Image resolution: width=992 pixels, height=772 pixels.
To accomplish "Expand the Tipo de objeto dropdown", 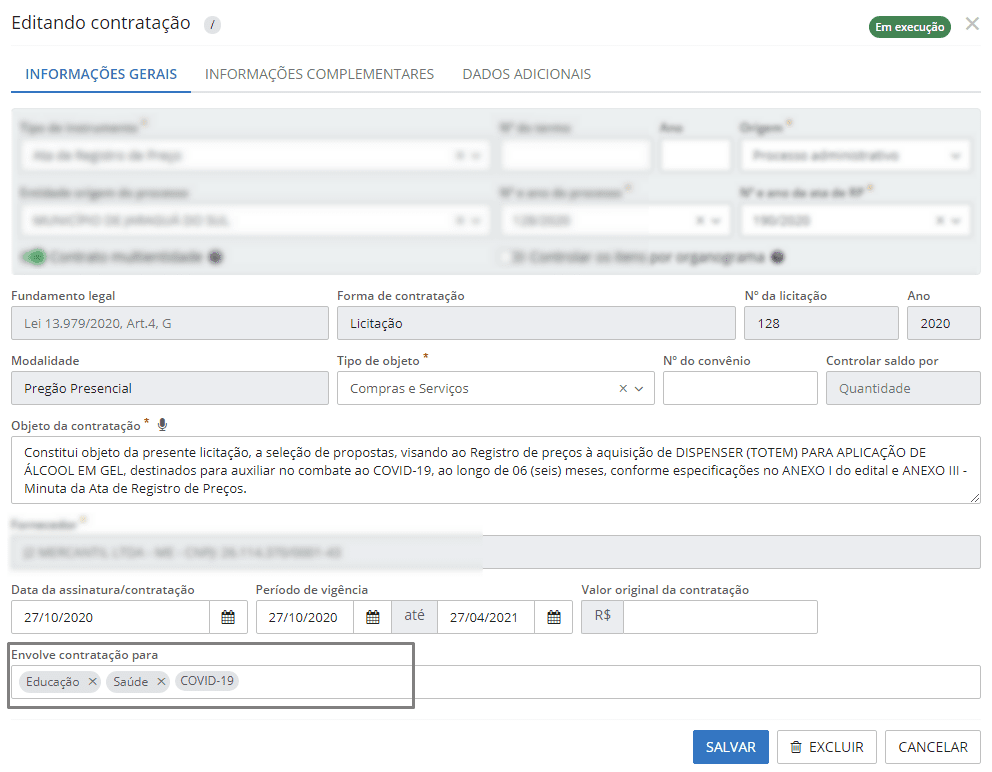I will point(640,388).
